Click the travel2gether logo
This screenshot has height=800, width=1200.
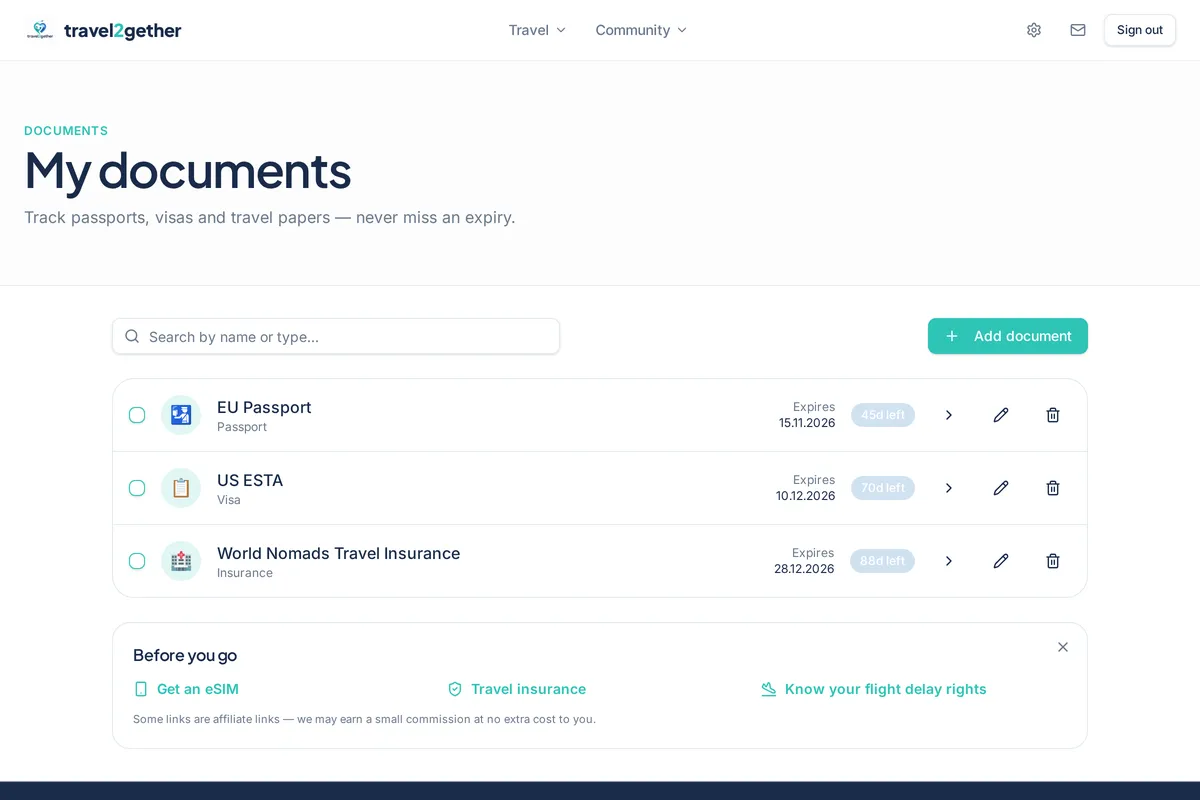coord(104,30)
